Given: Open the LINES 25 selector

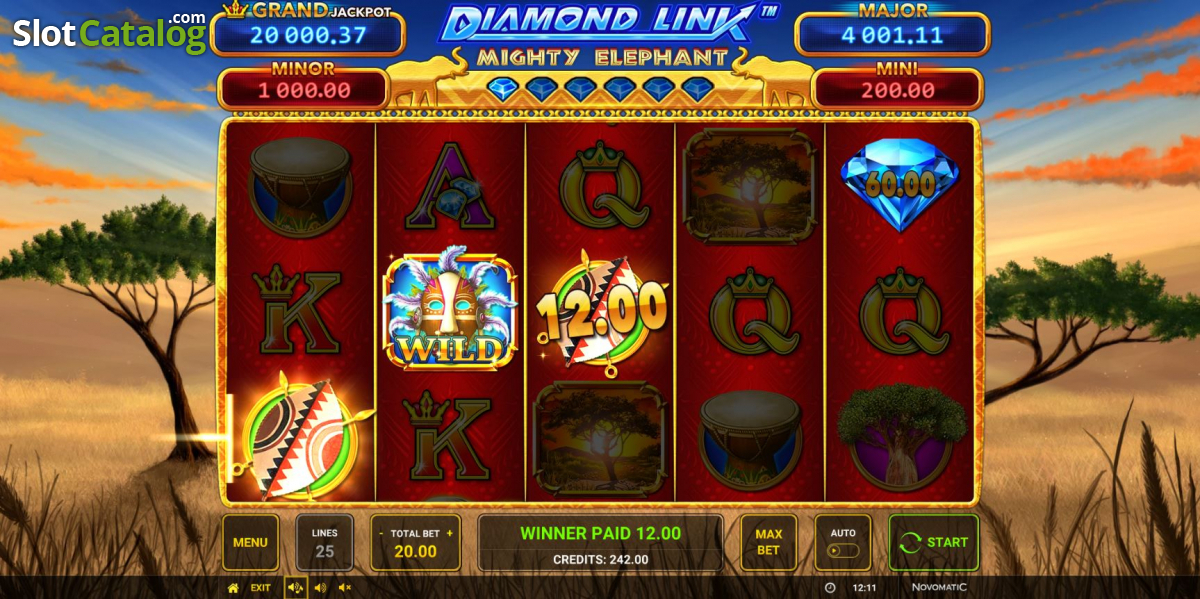Looking at the screenshot, I should point(325,542).
